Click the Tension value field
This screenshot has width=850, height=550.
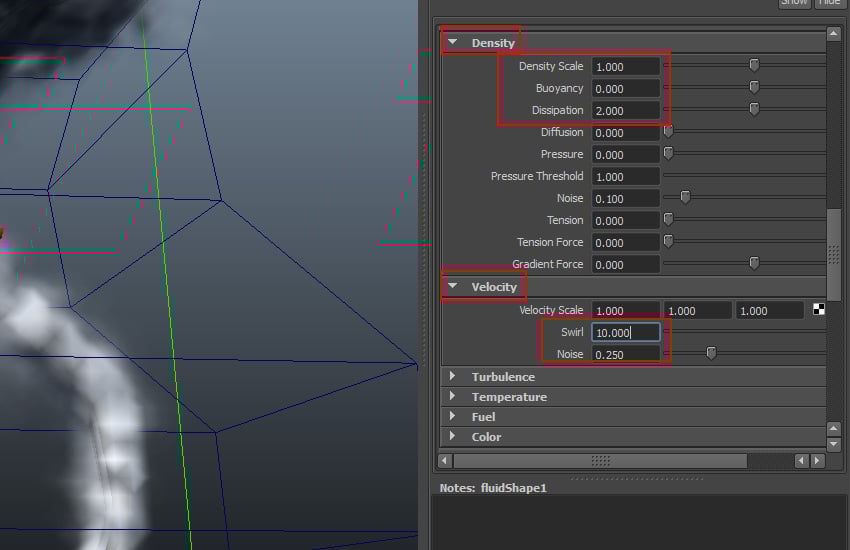626,221
